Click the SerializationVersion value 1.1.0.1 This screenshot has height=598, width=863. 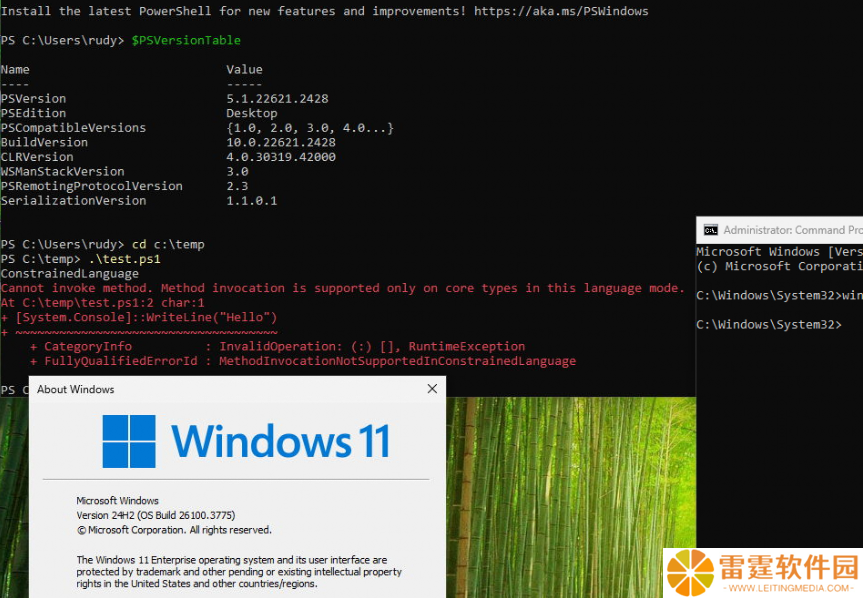click(x=252, y=201)
